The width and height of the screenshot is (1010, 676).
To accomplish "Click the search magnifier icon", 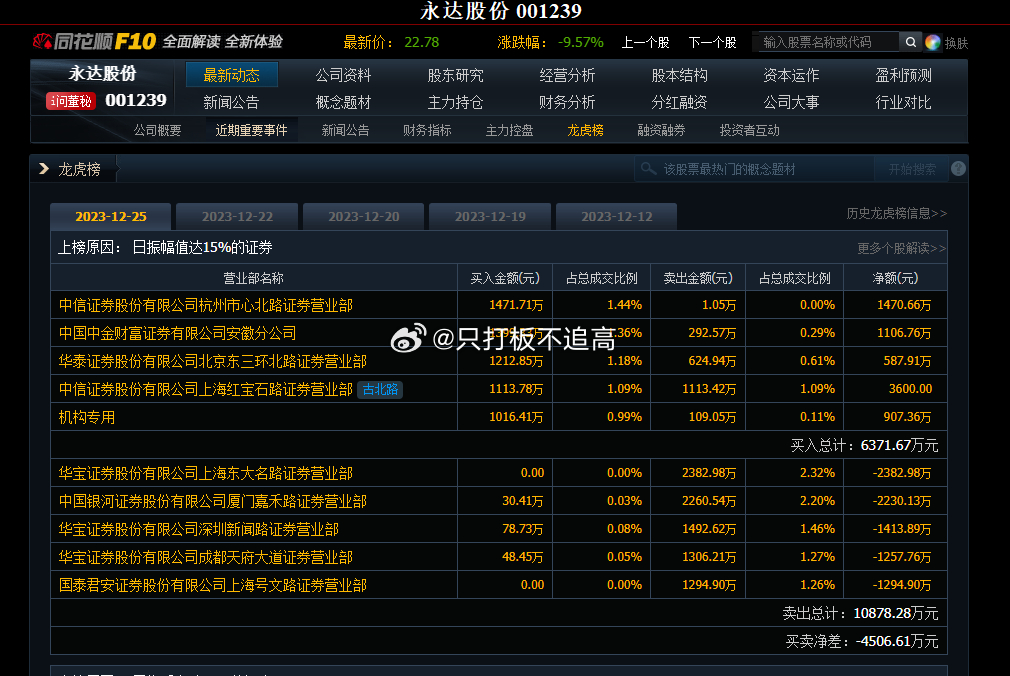I will click(910, 42).
